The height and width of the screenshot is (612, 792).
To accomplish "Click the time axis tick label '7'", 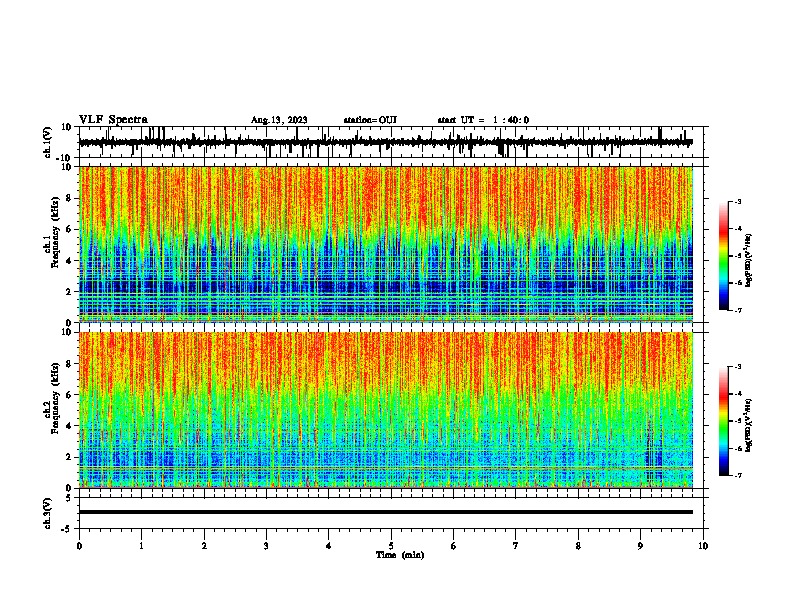I will point(516,546).
